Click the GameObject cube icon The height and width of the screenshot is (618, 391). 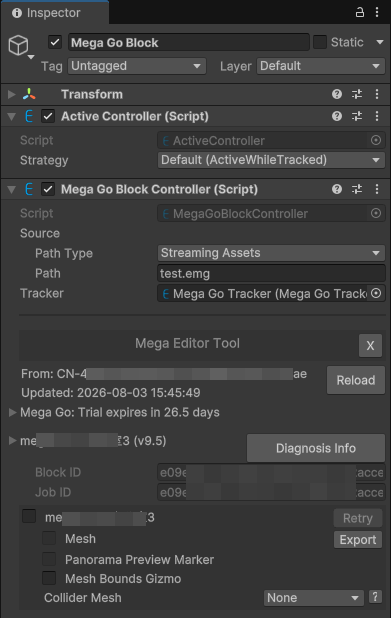(18, 45)
